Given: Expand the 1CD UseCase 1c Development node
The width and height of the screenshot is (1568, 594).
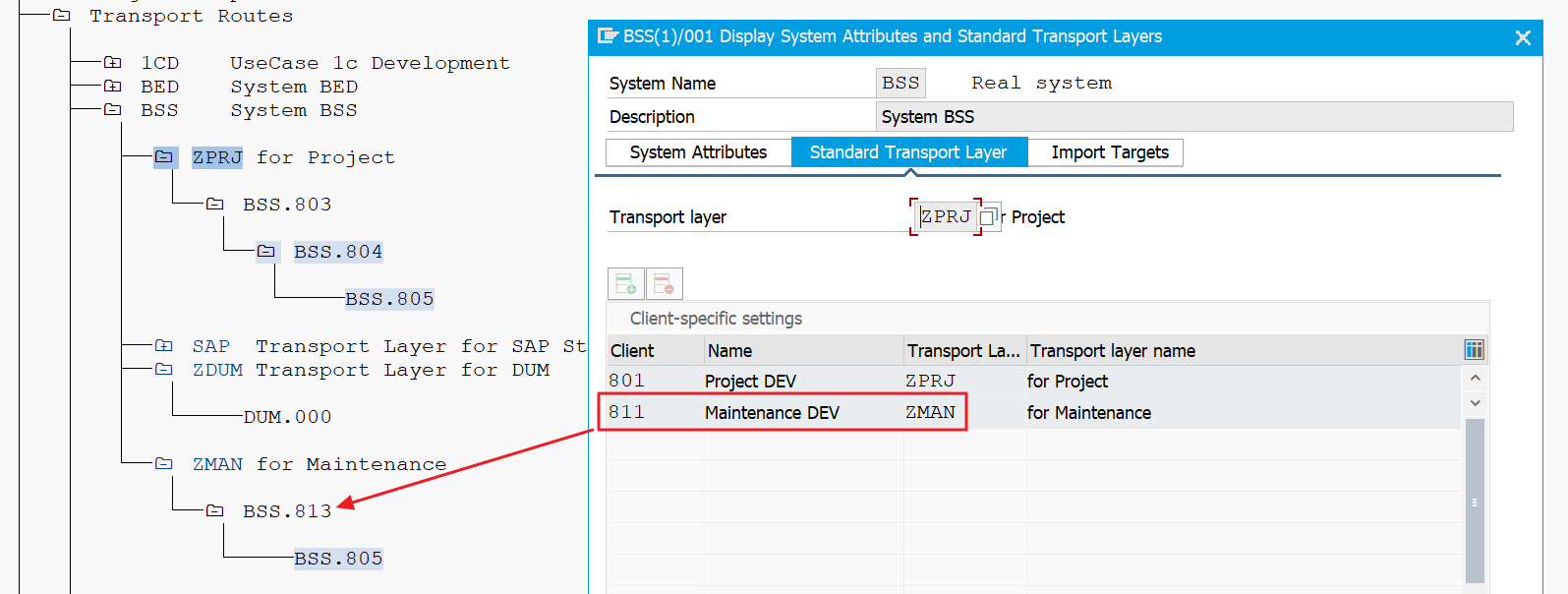Looking at the screenshot, I should pos(113,63).
